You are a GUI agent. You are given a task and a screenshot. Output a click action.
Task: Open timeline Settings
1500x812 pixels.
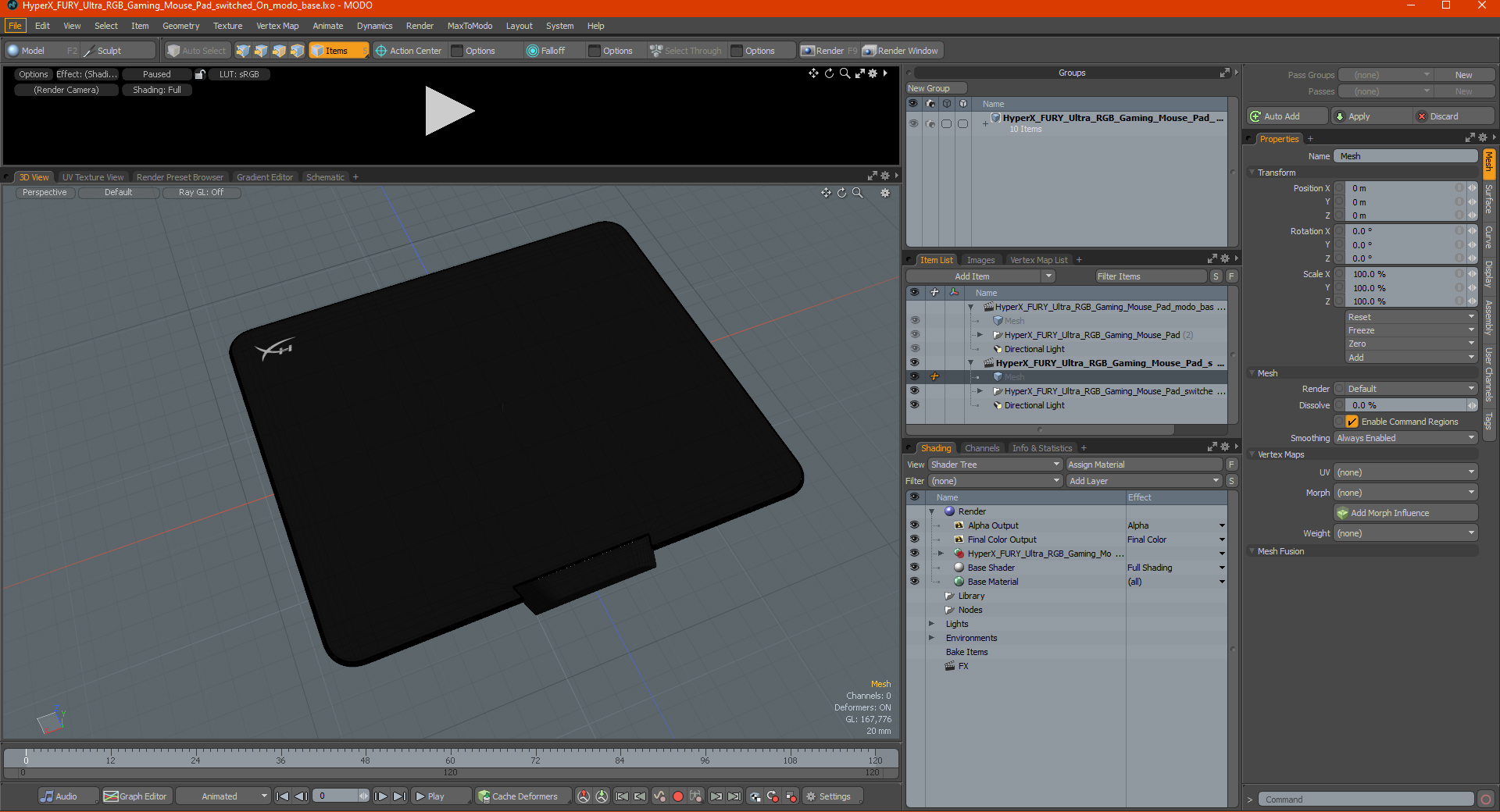pos(833,796)
